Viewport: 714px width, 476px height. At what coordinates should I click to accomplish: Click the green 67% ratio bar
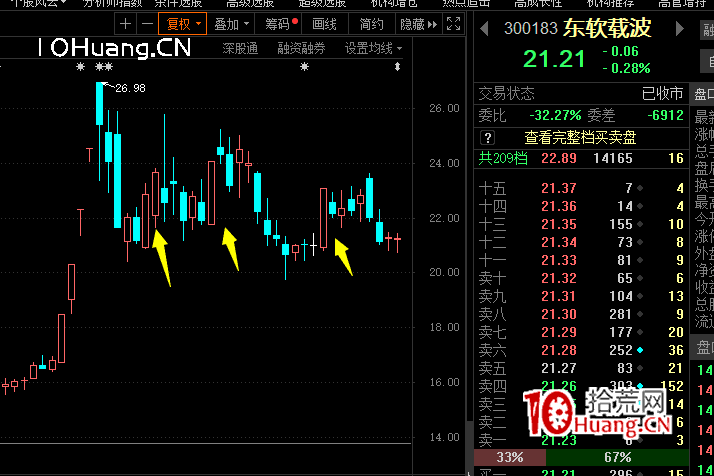[x=617, y=457]
